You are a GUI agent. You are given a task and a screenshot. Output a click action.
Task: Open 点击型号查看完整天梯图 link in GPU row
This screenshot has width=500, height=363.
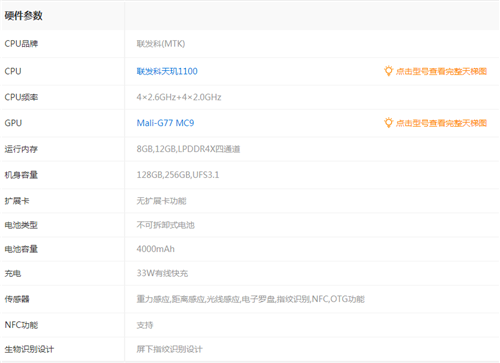click(441, 123)
